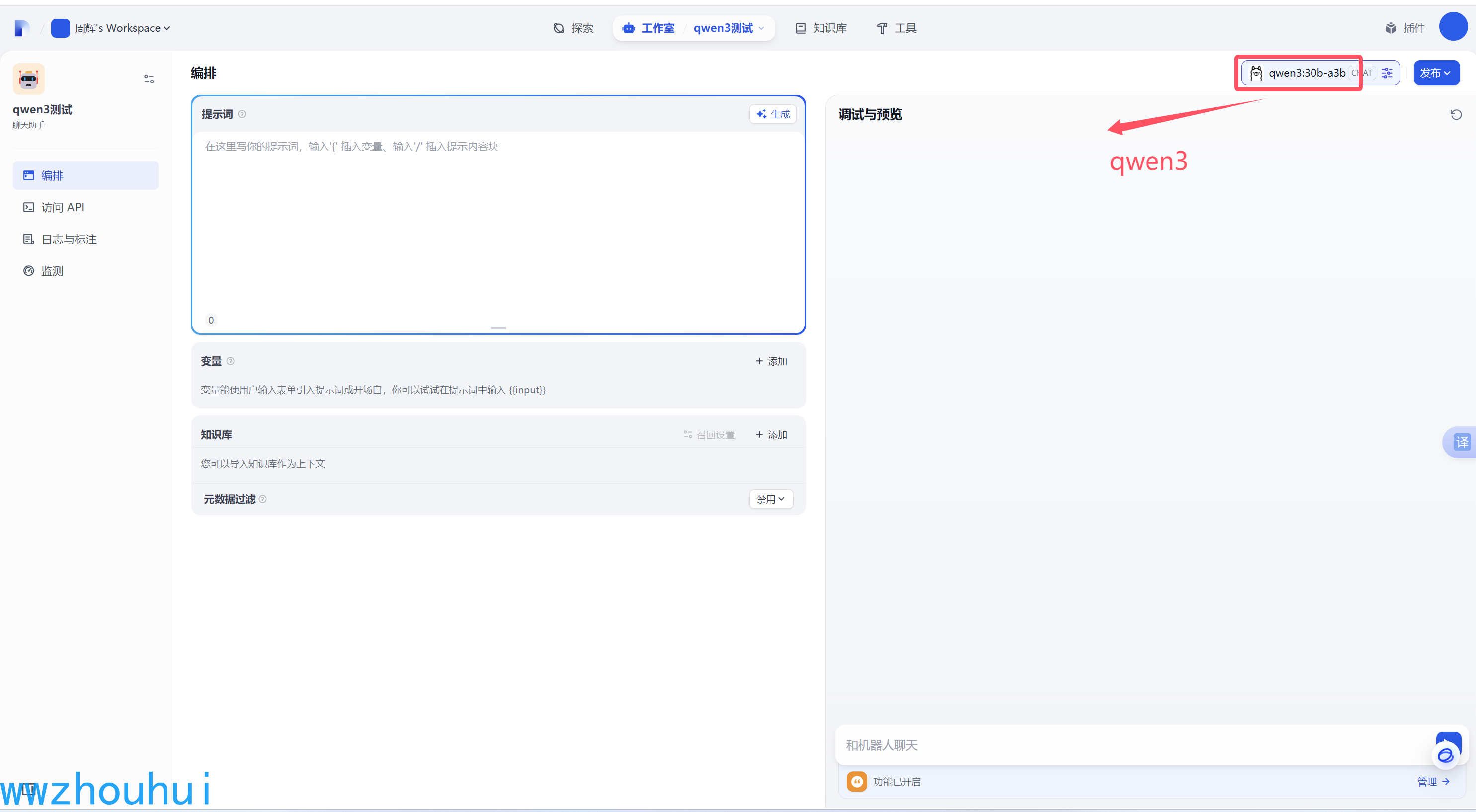Click the user account avatar

(x=1453, y=27)
